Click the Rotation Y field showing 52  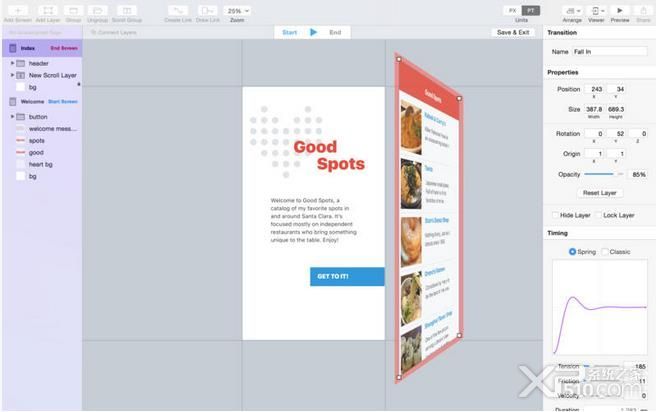[616, 133]
